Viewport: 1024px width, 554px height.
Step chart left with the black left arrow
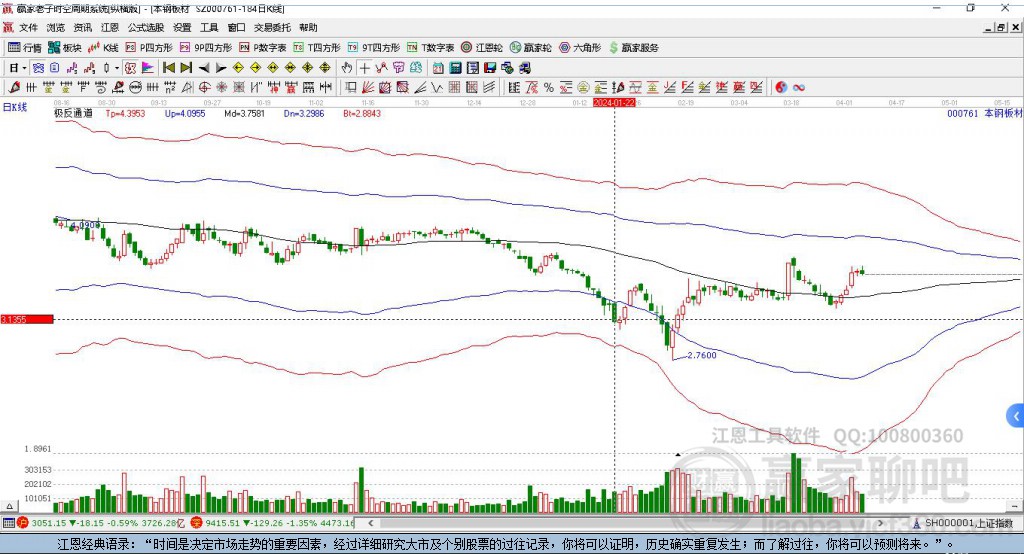[x=204, y=68]
